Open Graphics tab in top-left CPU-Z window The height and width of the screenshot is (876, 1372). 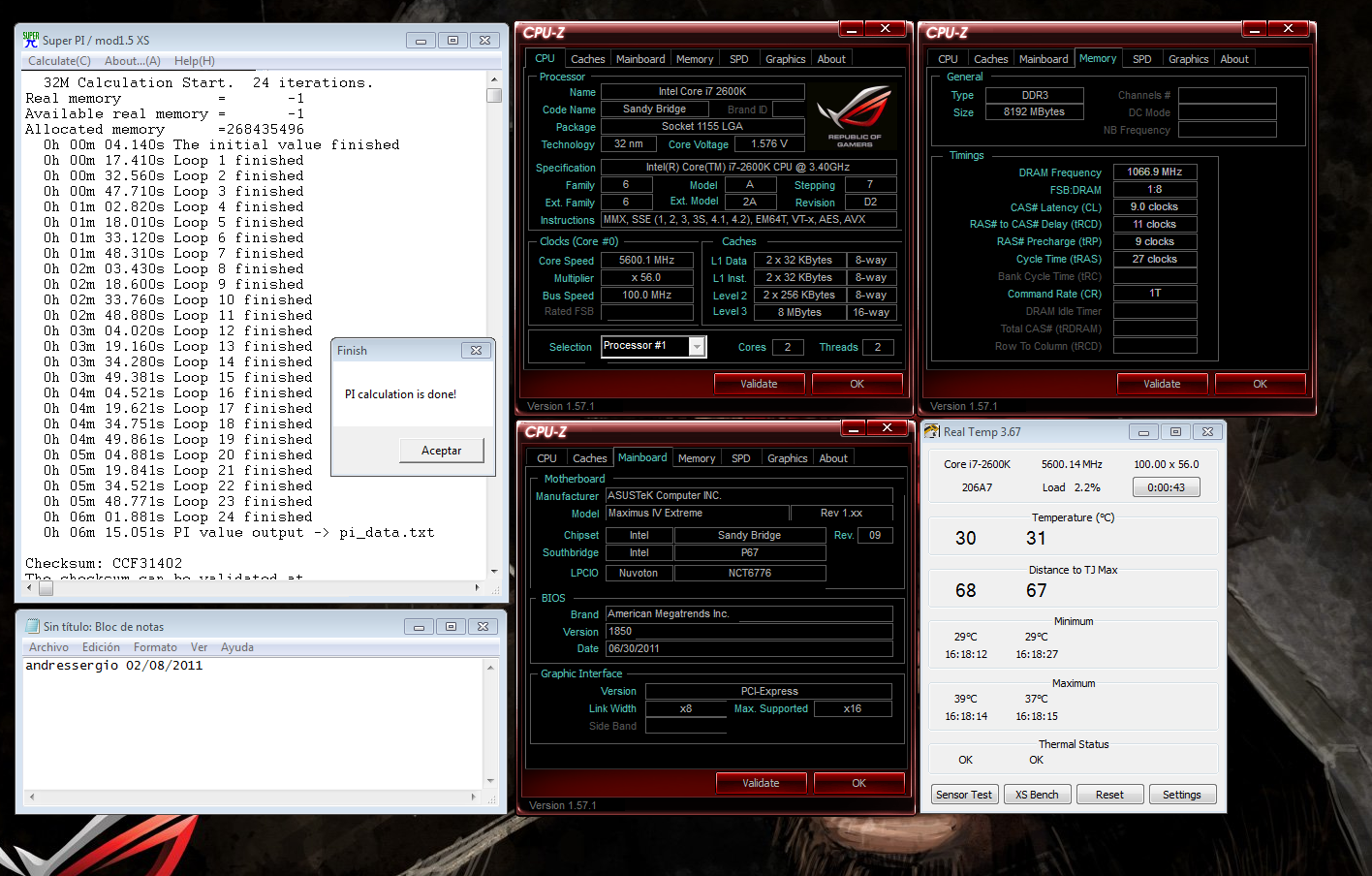click(x=786, y=59)
